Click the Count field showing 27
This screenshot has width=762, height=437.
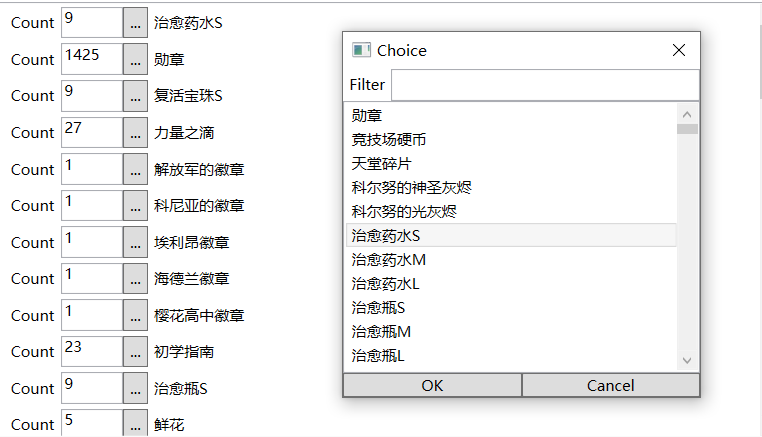pyautogui.click(x=92, y=132)
